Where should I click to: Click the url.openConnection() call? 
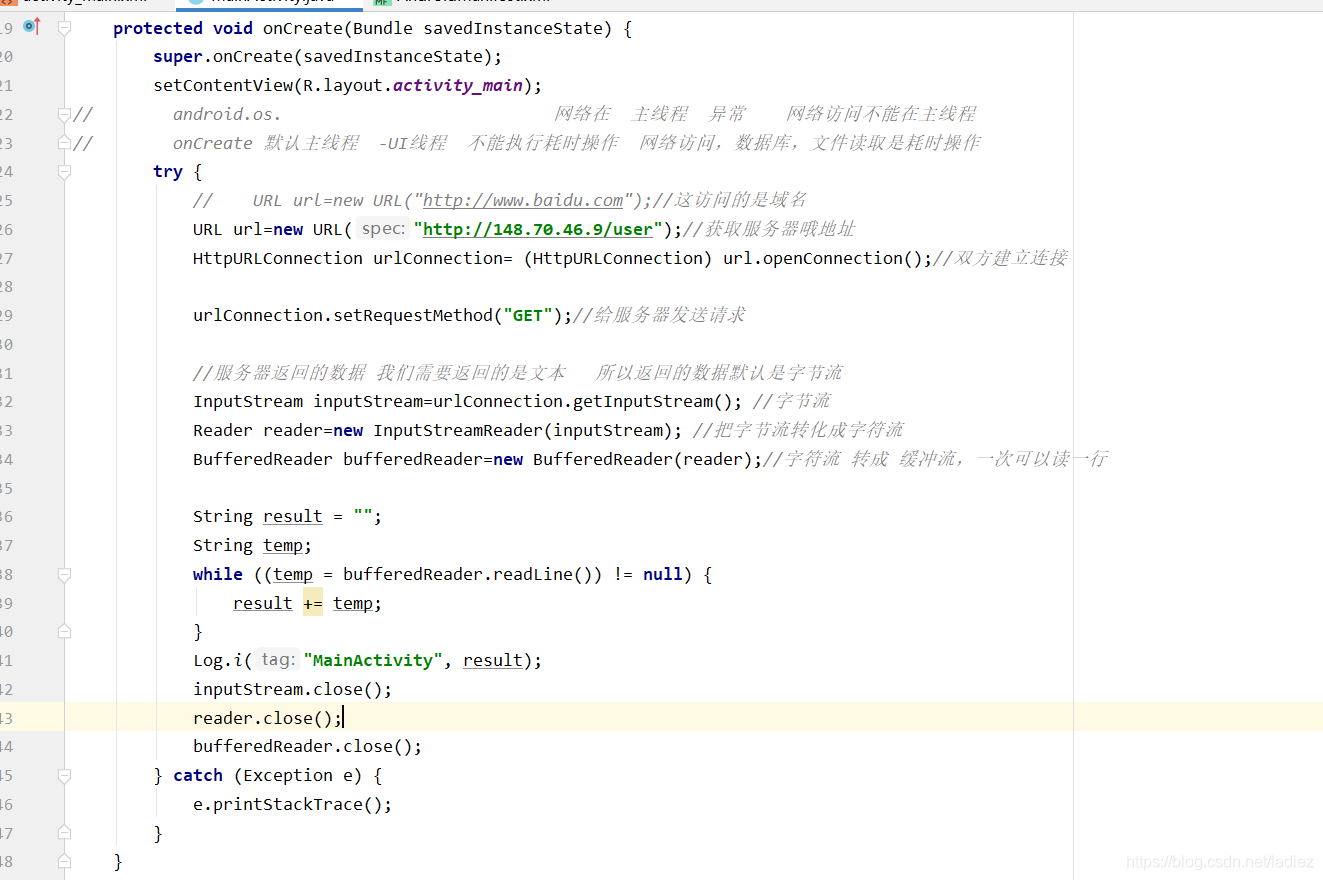pyautogui.click(x=827, y=259)
